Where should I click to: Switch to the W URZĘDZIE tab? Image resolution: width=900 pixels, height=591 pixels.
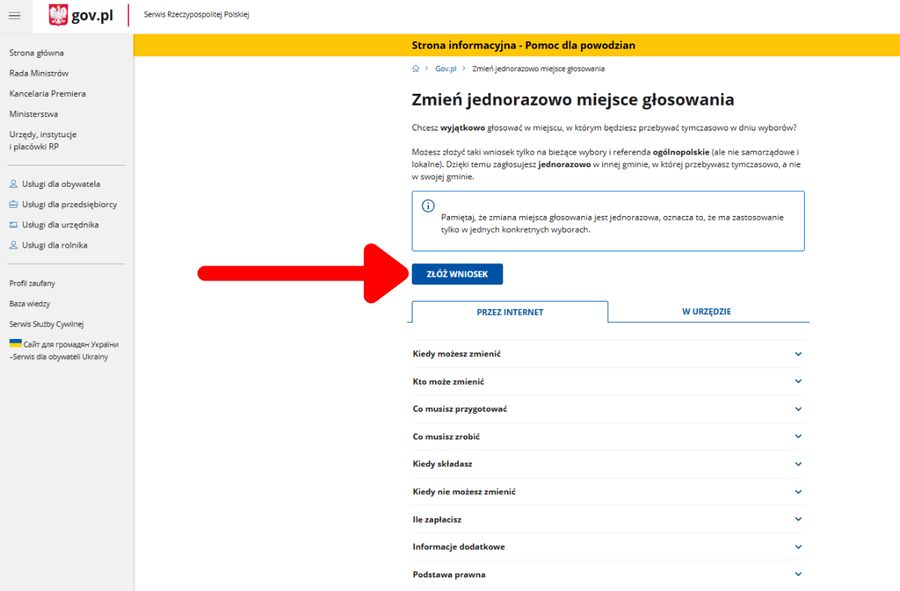tap(707, 312)
